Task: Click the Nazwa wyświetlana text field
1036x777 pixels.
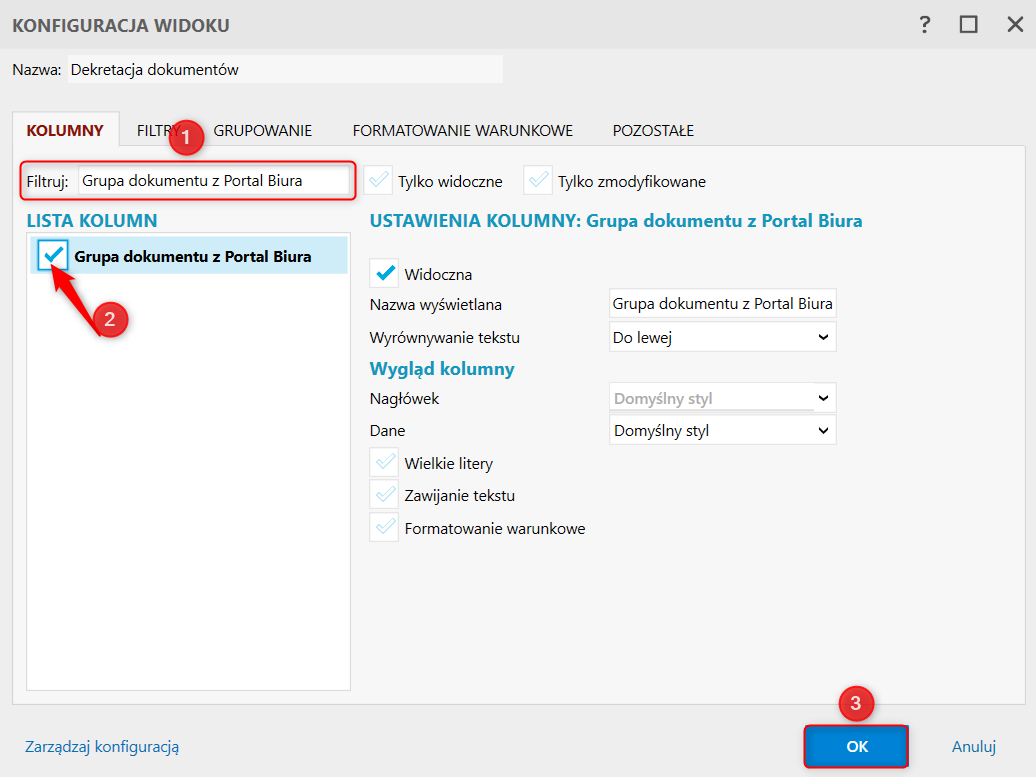Action: click(x=722, y=304)
